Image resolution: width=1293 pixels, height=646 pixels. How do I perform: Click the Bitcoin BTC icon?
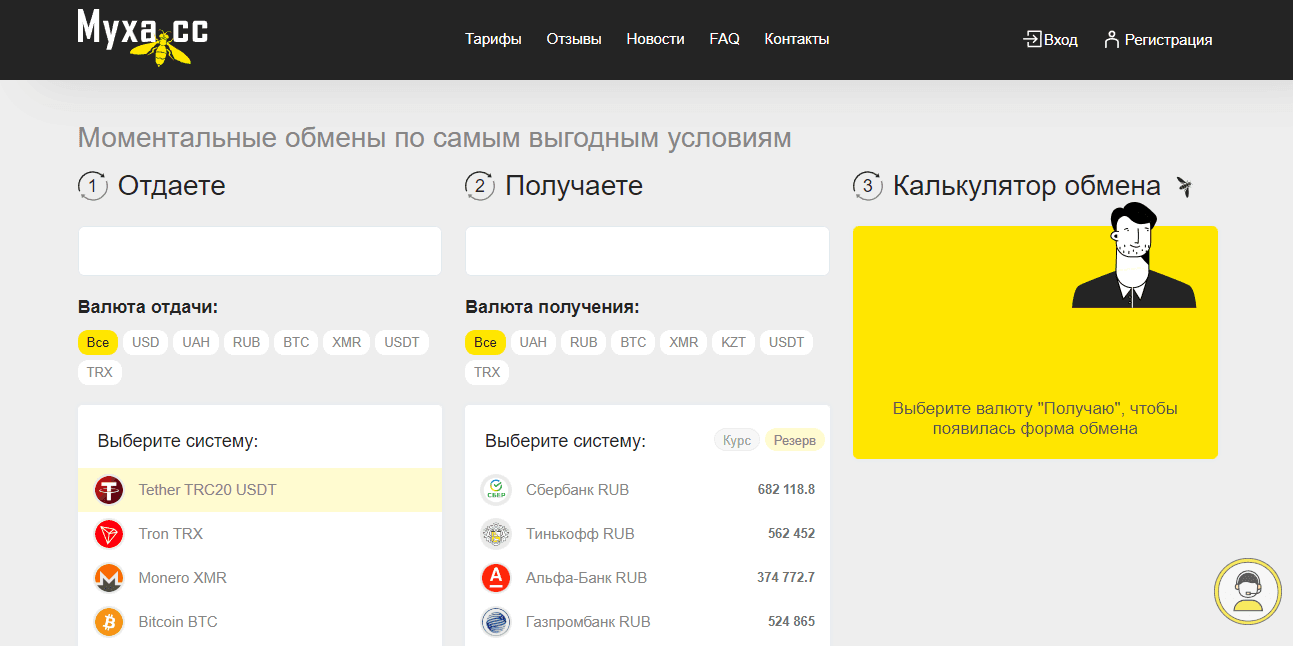click(x=110, y=621)
